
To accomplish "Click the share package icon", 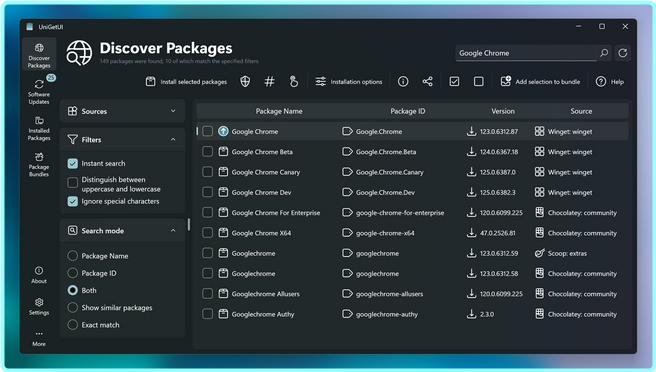I will pos(427,82).
